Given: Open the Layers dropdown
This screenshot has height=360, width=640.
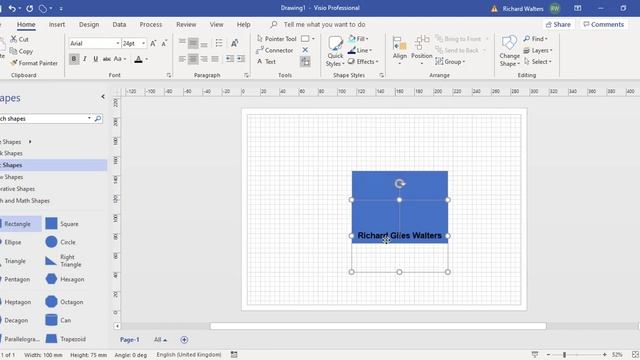Looking at the screenshot, I should pyautogui.click(x=538, y=50).
